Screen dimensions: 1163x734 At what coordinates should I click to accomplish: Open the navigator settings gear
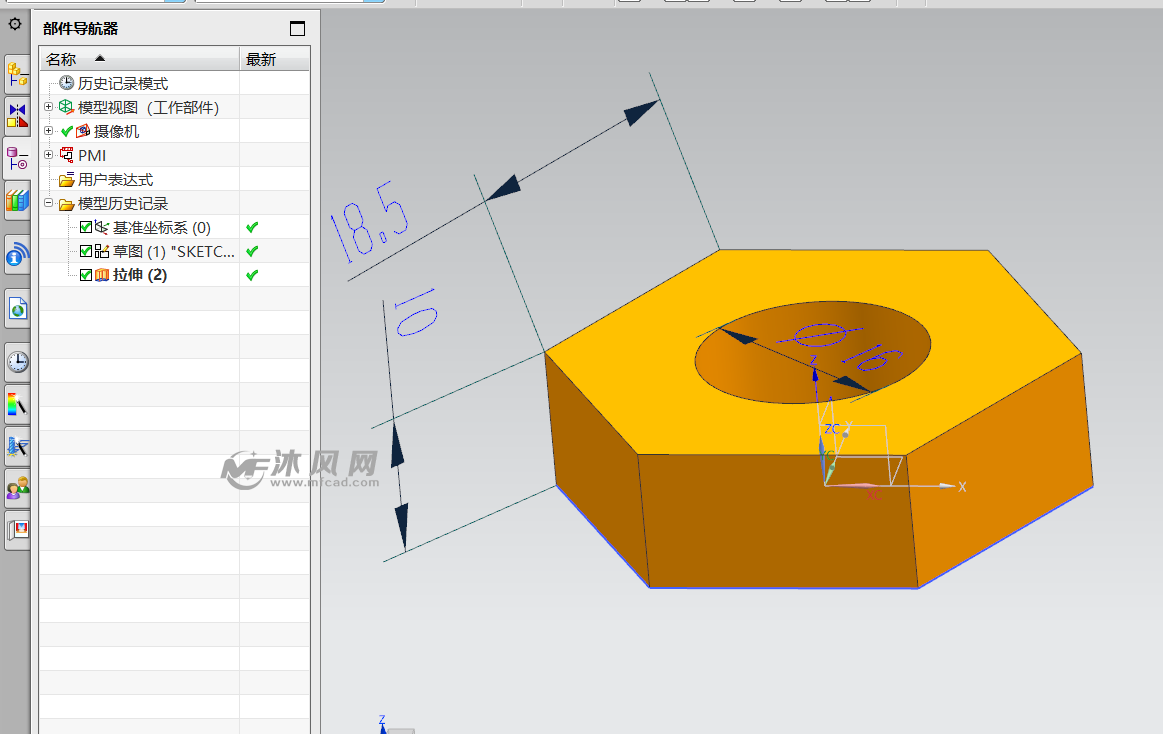coord(15,24)
